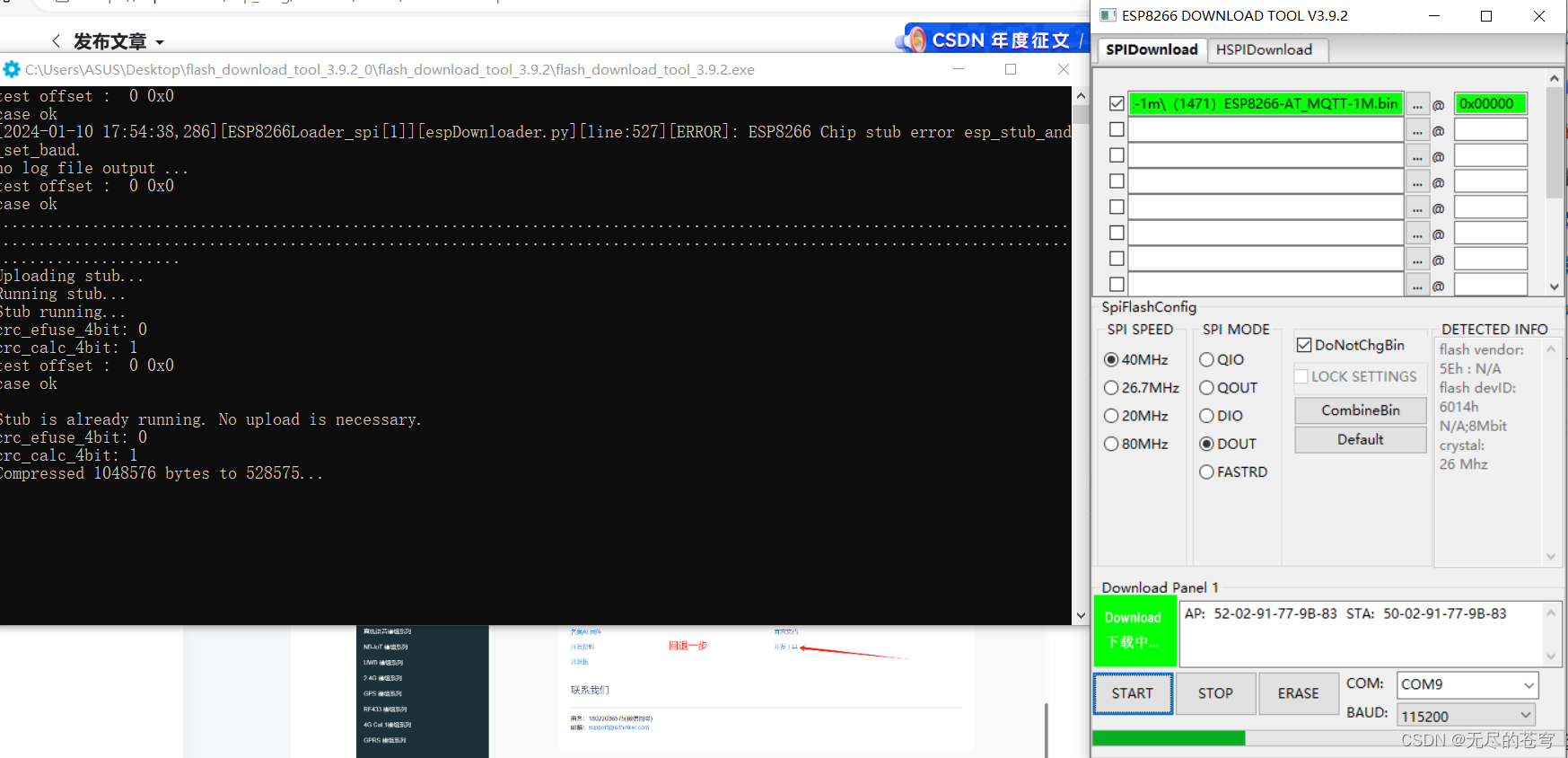
Task: Click the Default button
Action: click(x=1361, y=439)
